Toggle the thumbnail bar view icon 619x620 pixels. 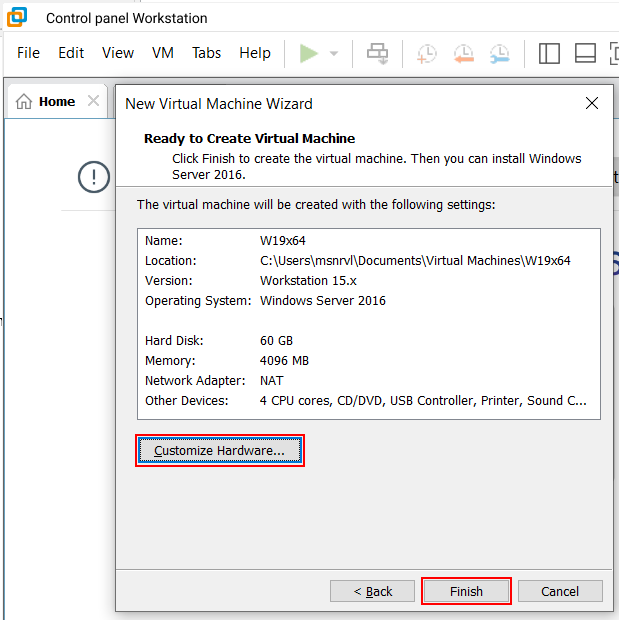coord(586,54)
